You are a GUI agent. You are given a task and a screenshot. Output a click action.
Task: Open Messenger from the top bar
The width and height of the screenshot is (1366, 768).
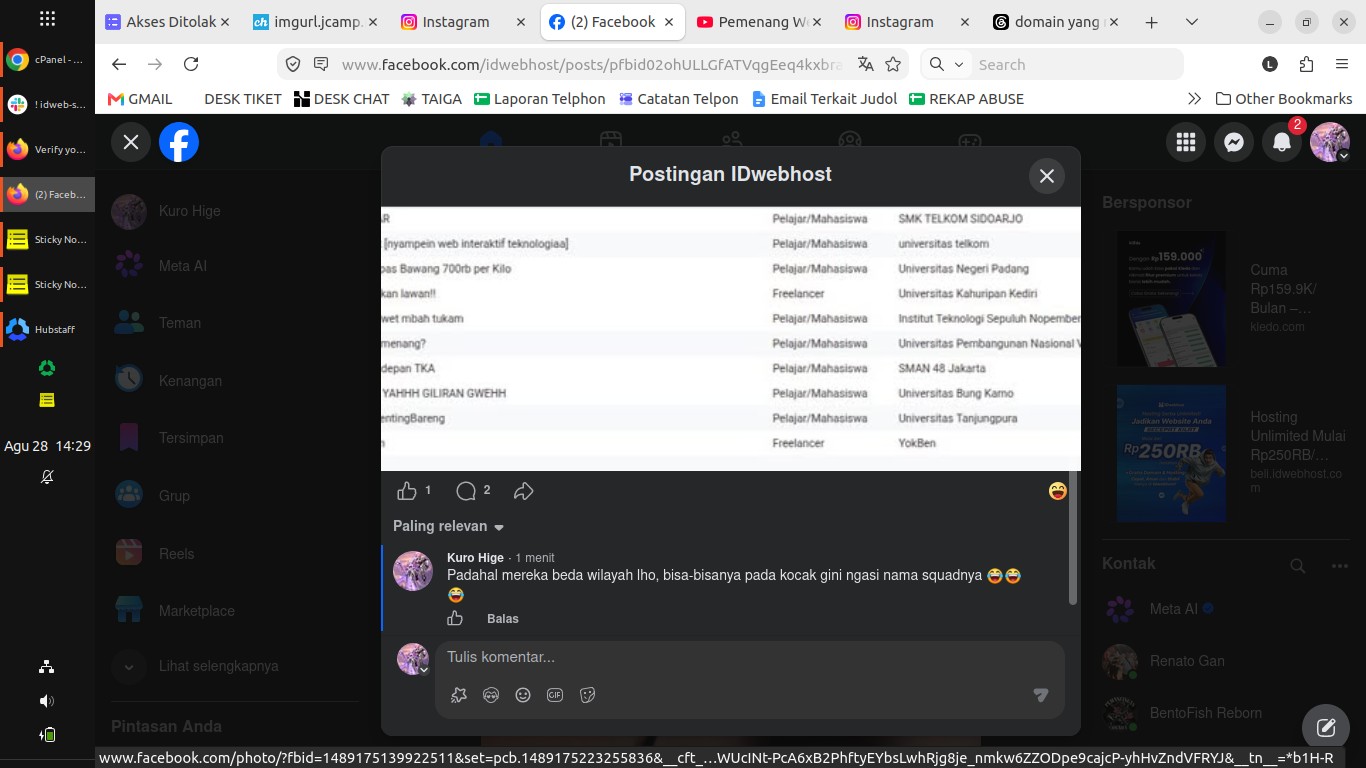[x=1234, y=142]
